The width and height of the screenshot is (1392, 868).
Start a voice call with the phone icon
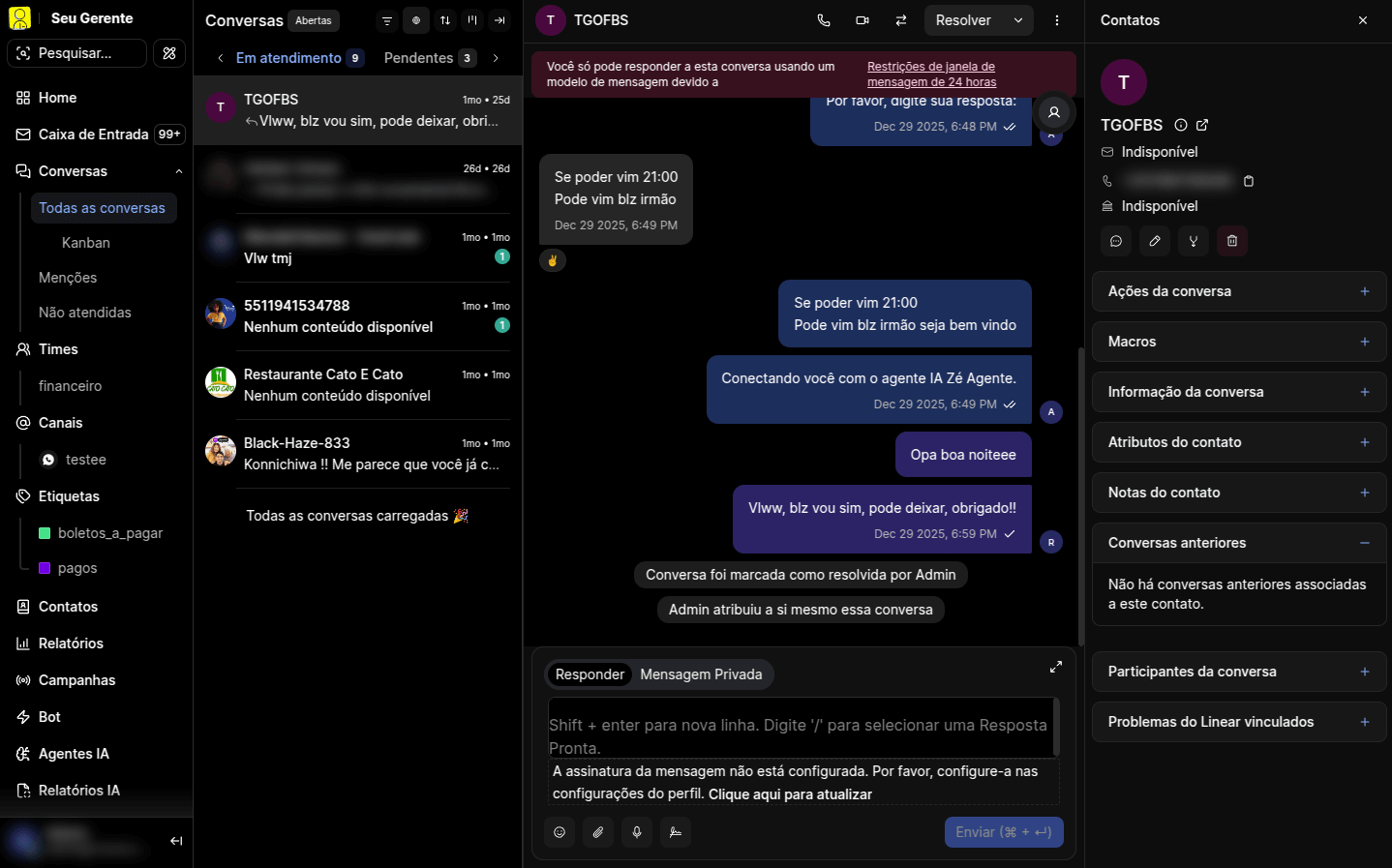tap(823, 19)
